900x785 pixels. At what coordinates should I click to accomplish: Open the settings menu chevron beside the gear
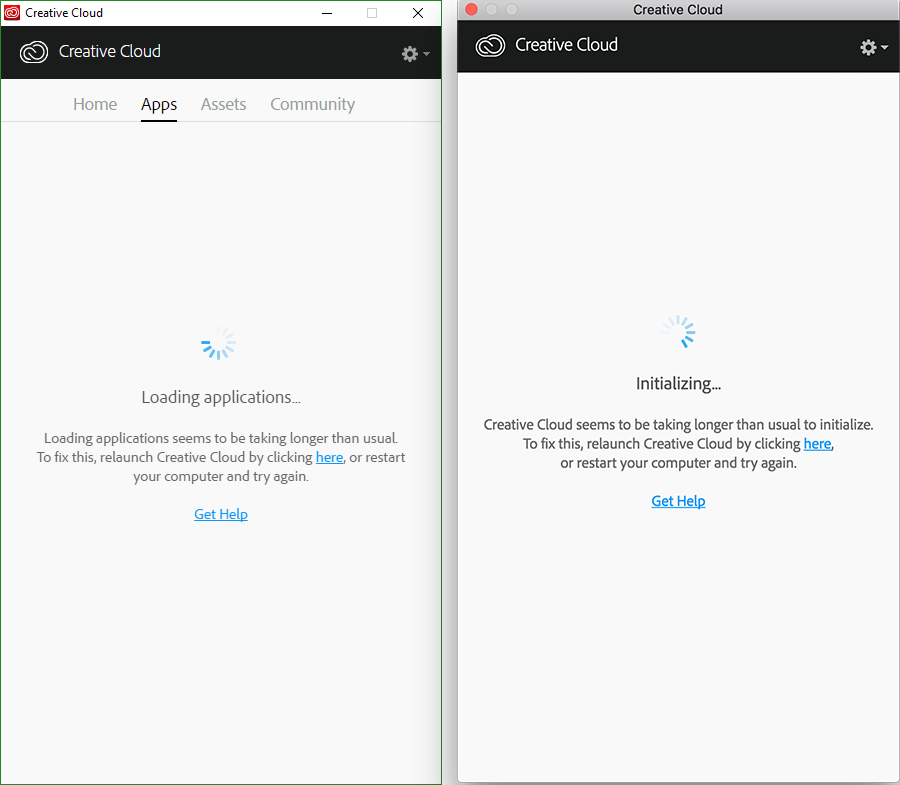pos(424,54)
